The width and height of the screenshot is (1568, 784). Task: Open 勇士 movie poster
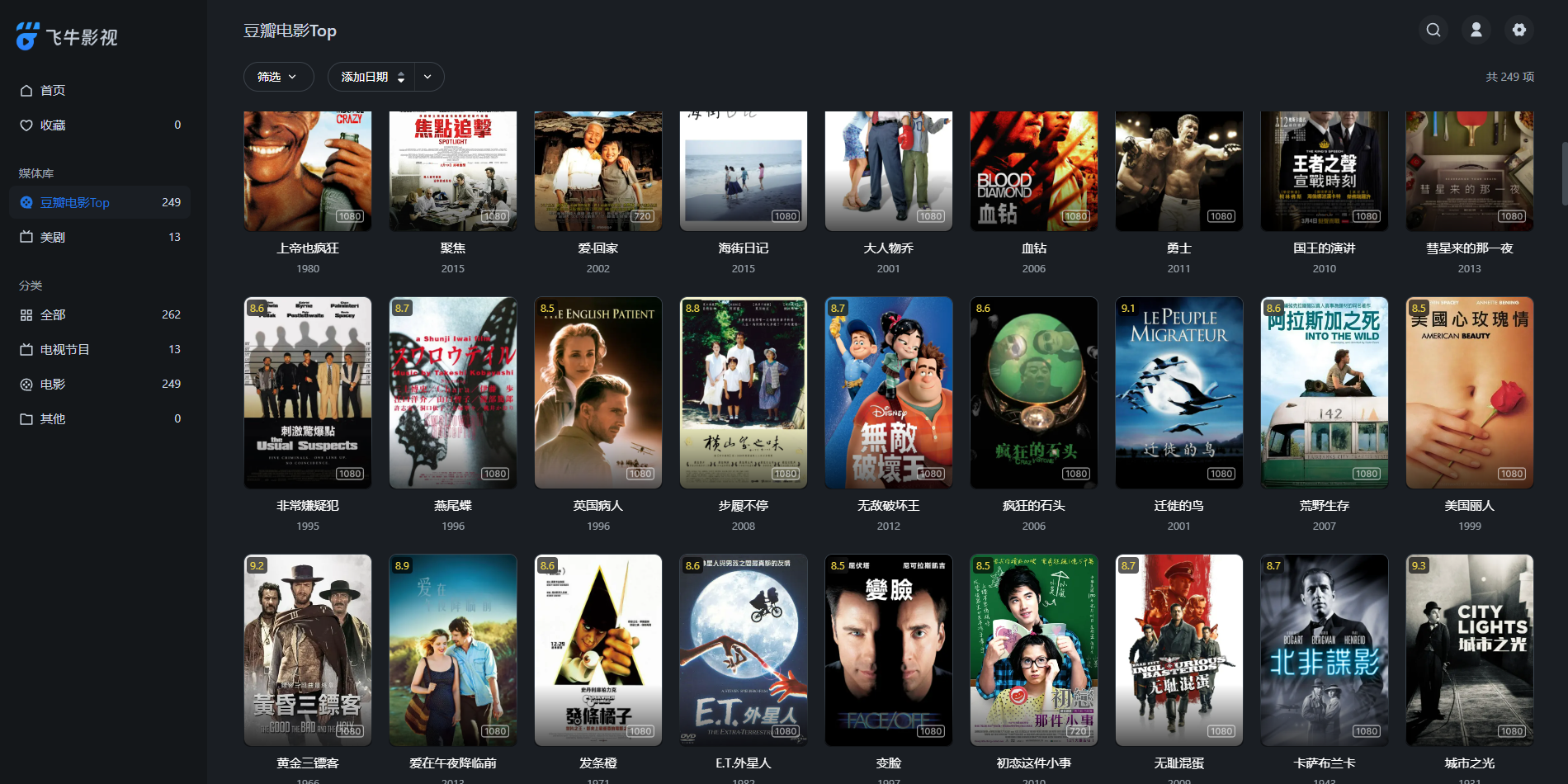(1179, 171)
